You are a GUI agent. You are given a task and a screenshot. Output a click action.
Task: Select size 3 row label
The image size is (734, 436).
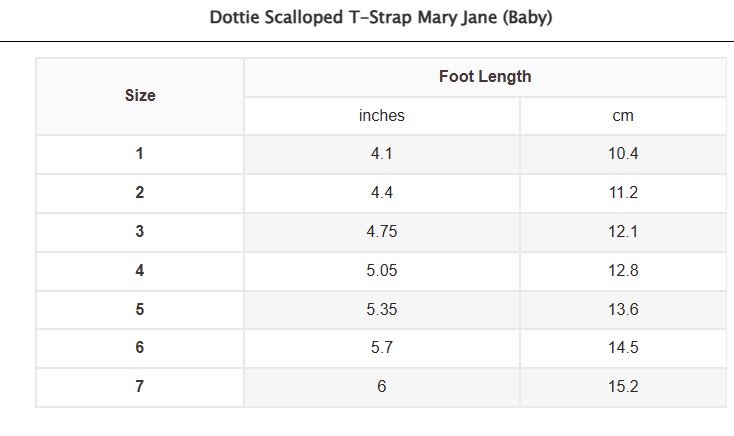(x=140, y=232)
